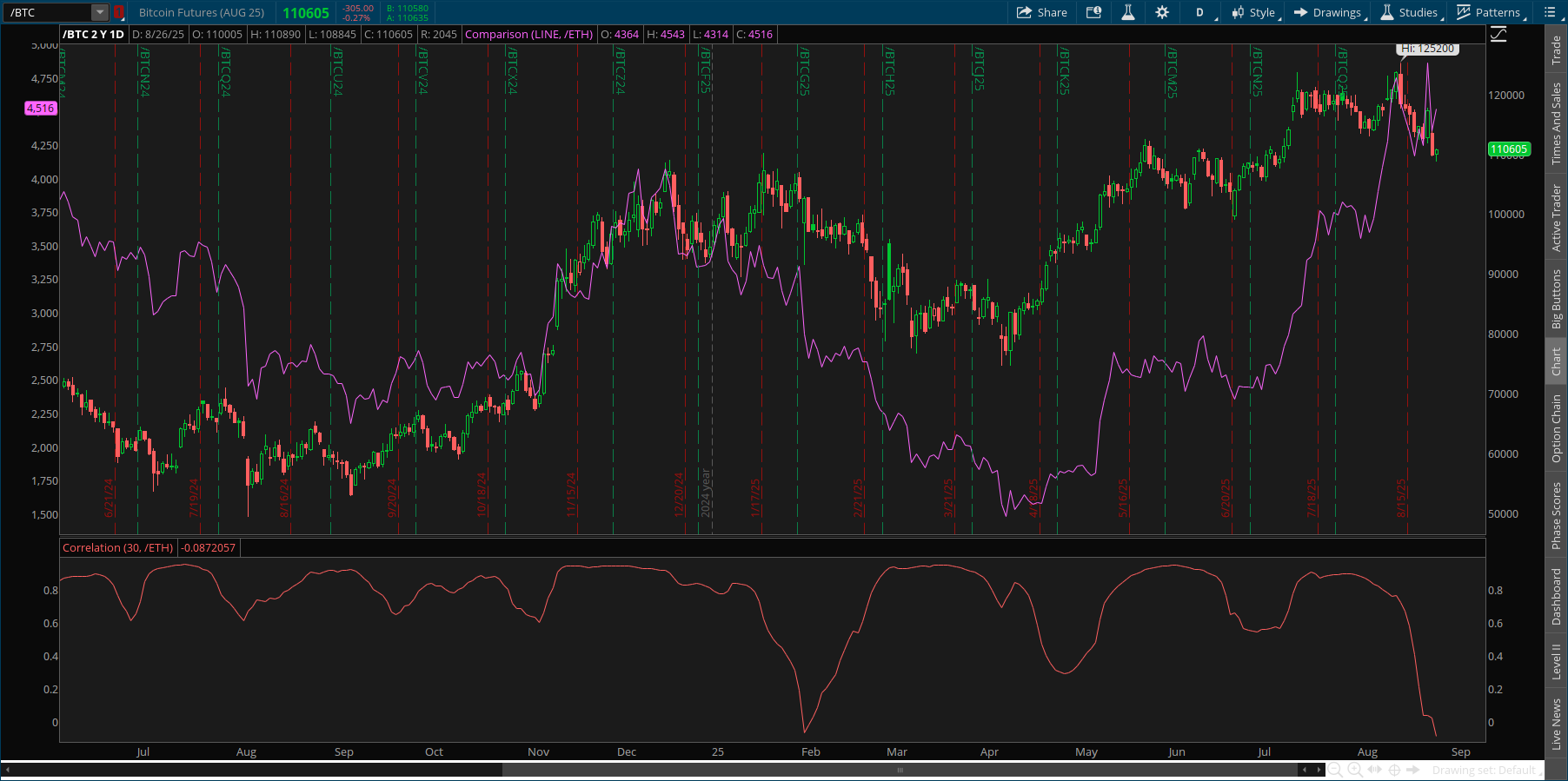Viewport: 1568px width, 781px height.
Task: Open the D timeframe selector
Action: click(1200, 12)
